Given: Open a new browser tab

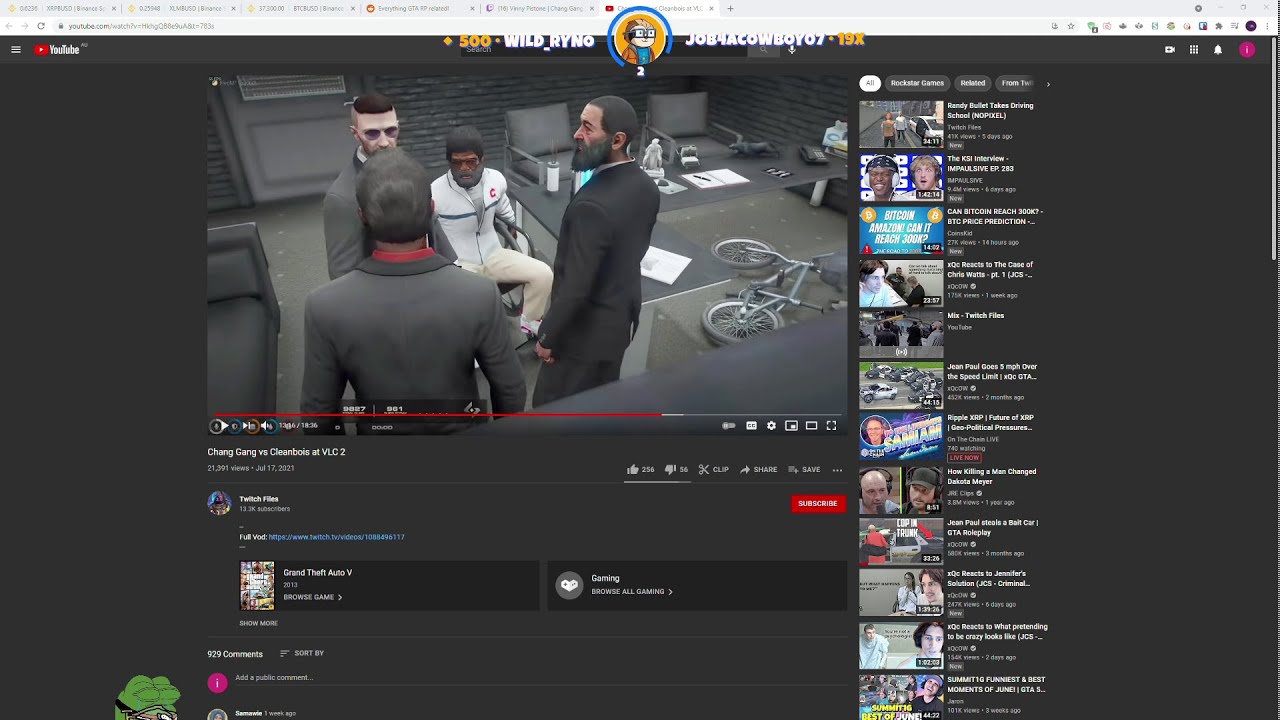Looking at the screenshot, I should pyautogui.click(x=730, y=8).
